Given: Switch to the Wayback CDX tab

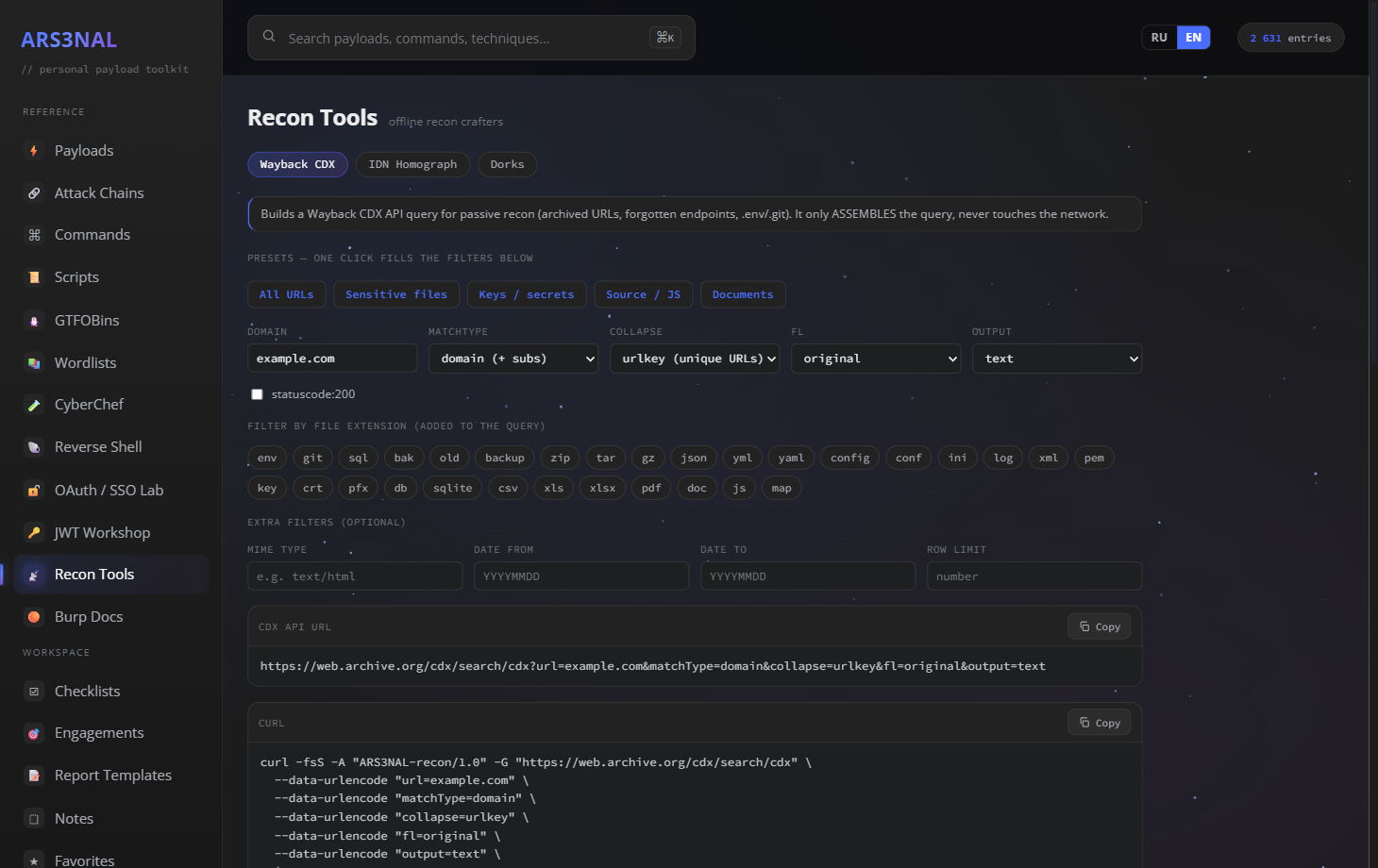Looking at the screenshot, I should (297, 164).
